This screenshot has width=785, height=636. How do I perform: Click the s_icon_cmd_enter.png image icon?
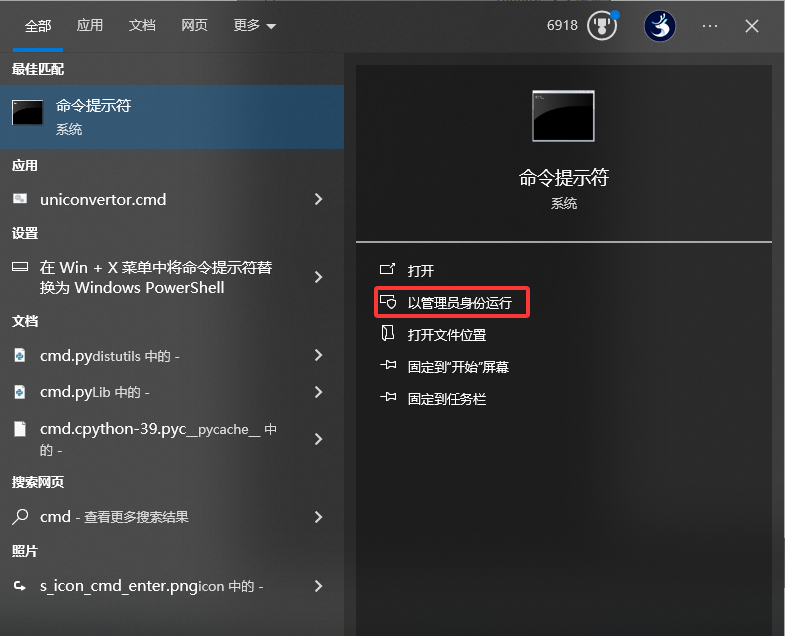(x=20, y=585)
